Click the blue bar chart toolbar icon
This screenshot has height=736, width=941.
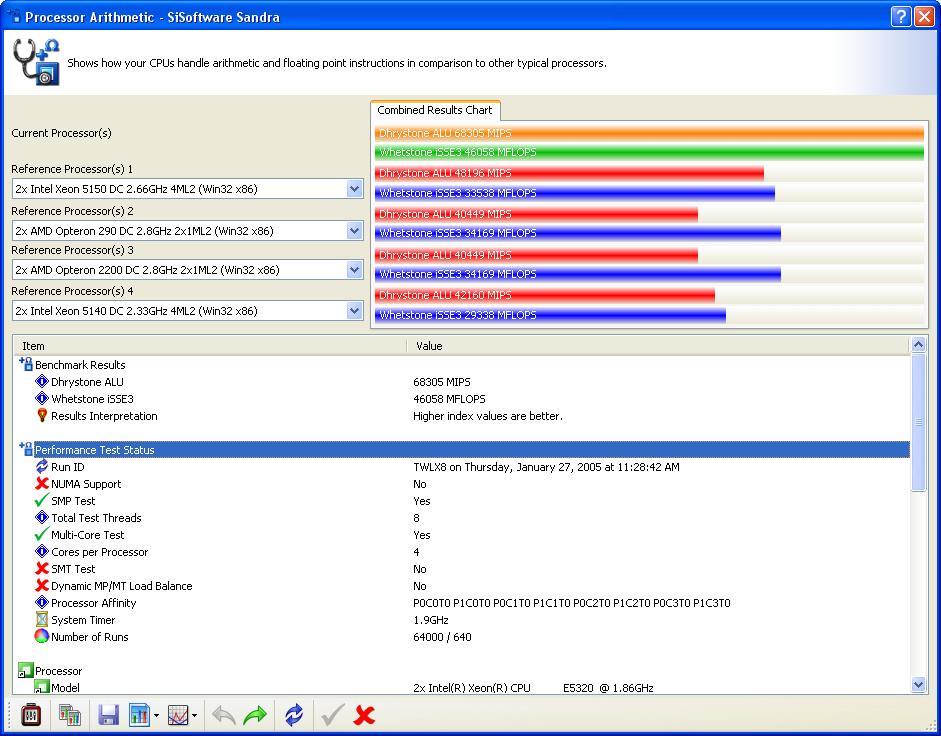click(x=139, y=715)
